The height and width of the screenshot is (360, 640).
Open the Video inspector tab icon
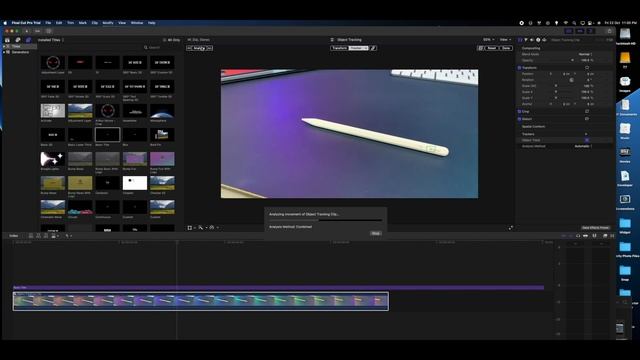(x=520, y=40)
